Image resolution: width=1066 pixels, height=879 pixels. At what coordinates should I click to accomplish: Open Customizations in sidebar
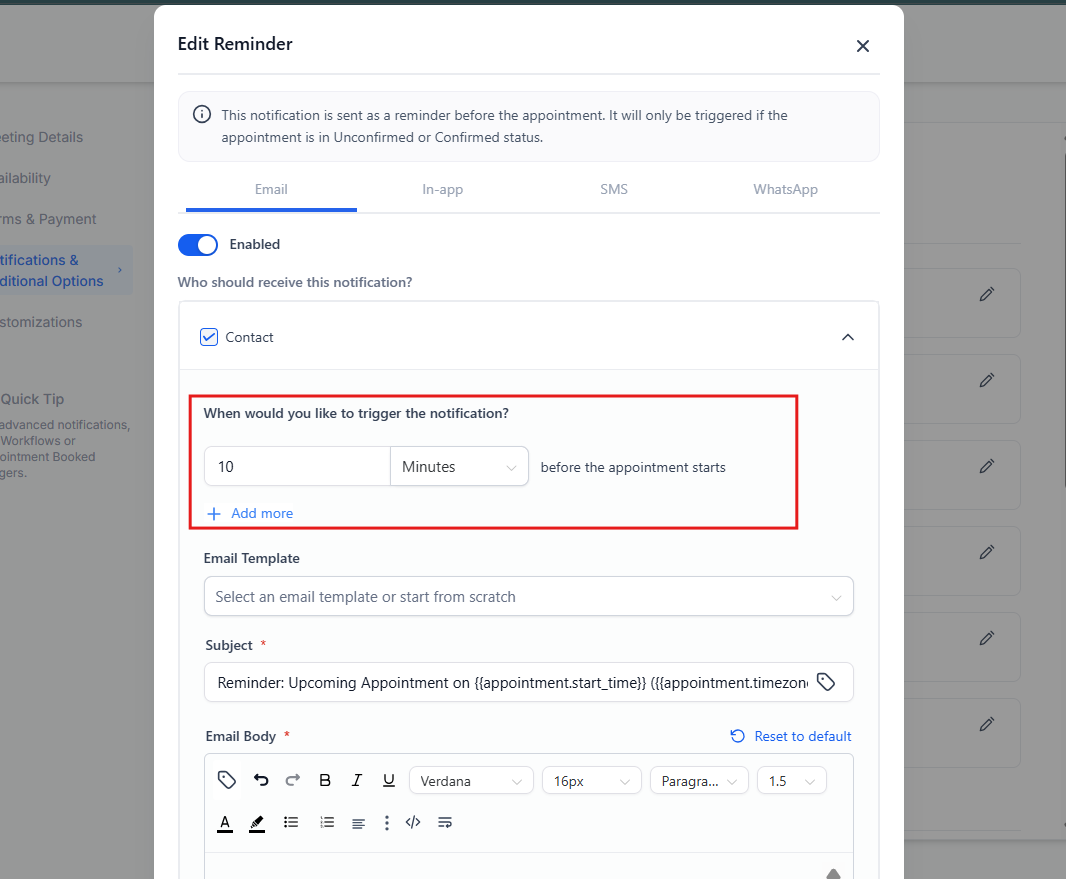point(41,322)
